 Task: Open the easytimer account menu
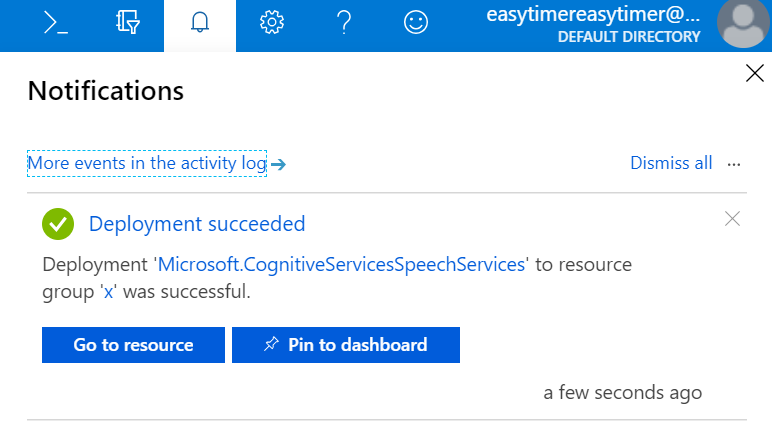click(x=592, y=25)
